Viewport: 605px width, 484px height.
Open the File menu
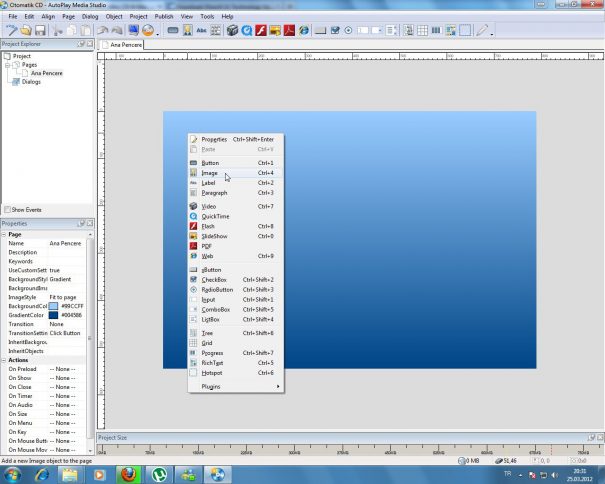point(13,17)
